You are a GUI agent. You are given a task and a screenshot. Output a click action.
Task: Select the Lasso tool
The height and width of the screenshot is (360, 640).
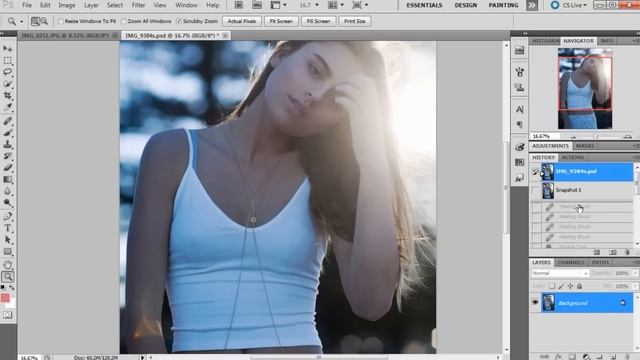8,72
